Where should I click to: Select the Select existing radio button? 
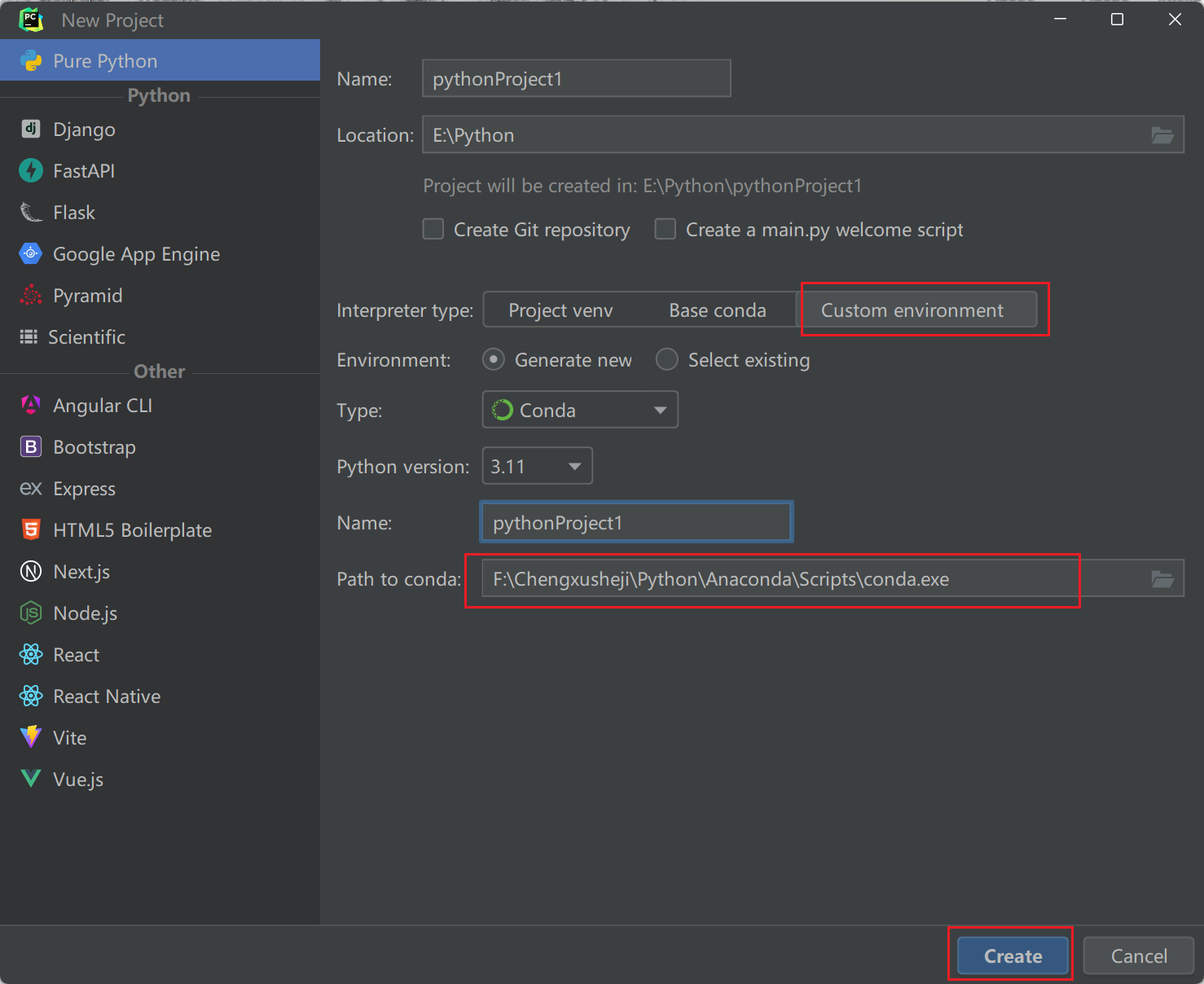coord(666,359)
